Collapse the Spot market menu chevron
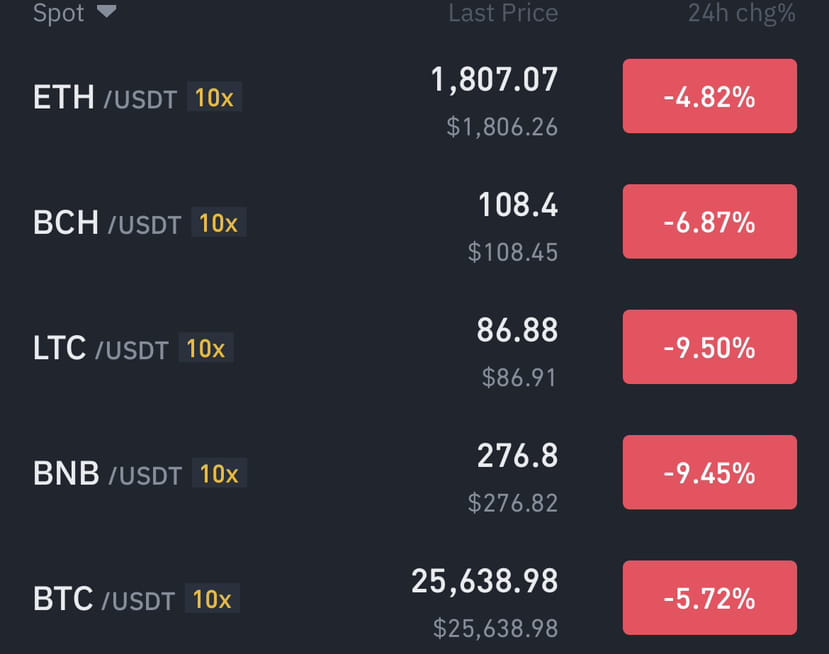This screenshot has height=654, width=829. pos(106,13)
